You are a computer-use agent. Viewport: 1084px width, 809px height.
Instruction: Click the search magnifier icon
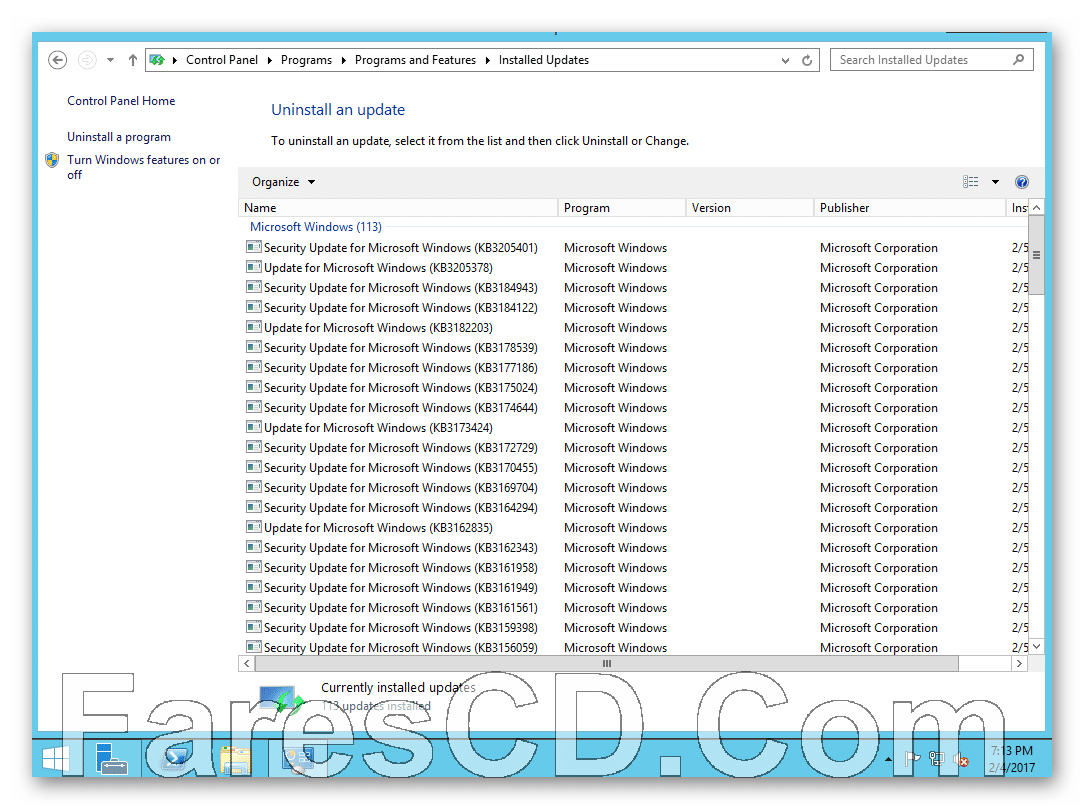[x=1018, y=59]
